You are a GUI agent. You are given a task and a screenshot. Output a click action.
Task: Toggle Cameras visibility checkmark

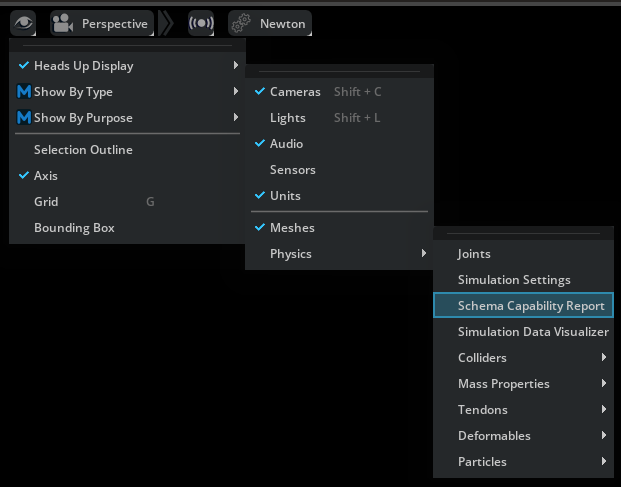[x=260, y=91]
